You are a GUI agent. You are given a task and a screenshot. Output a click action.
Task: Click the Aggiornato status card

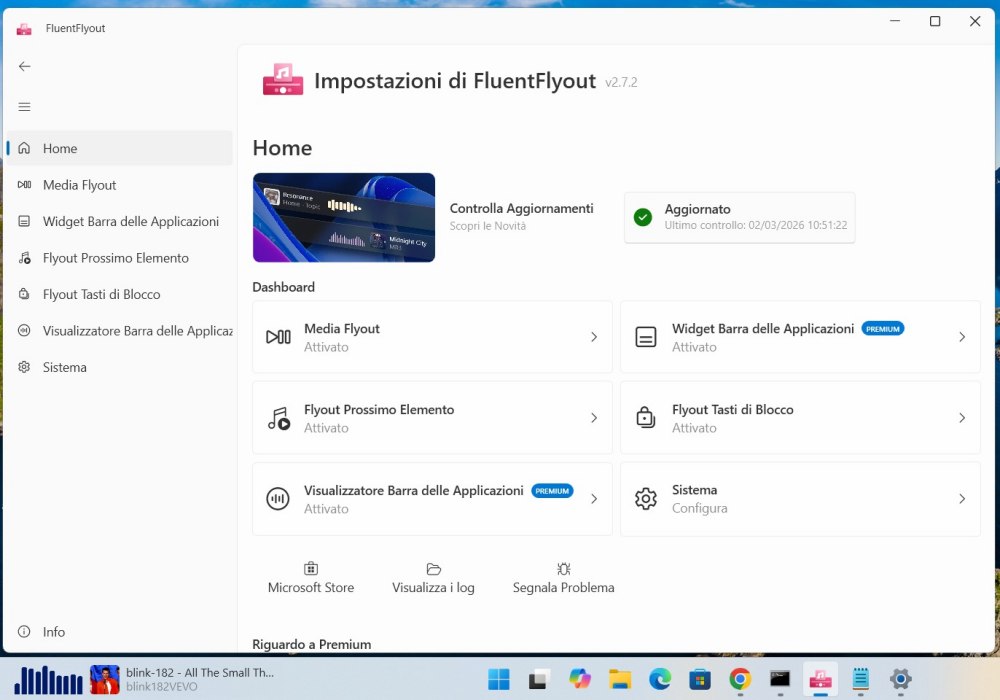[x=739, y=217]
